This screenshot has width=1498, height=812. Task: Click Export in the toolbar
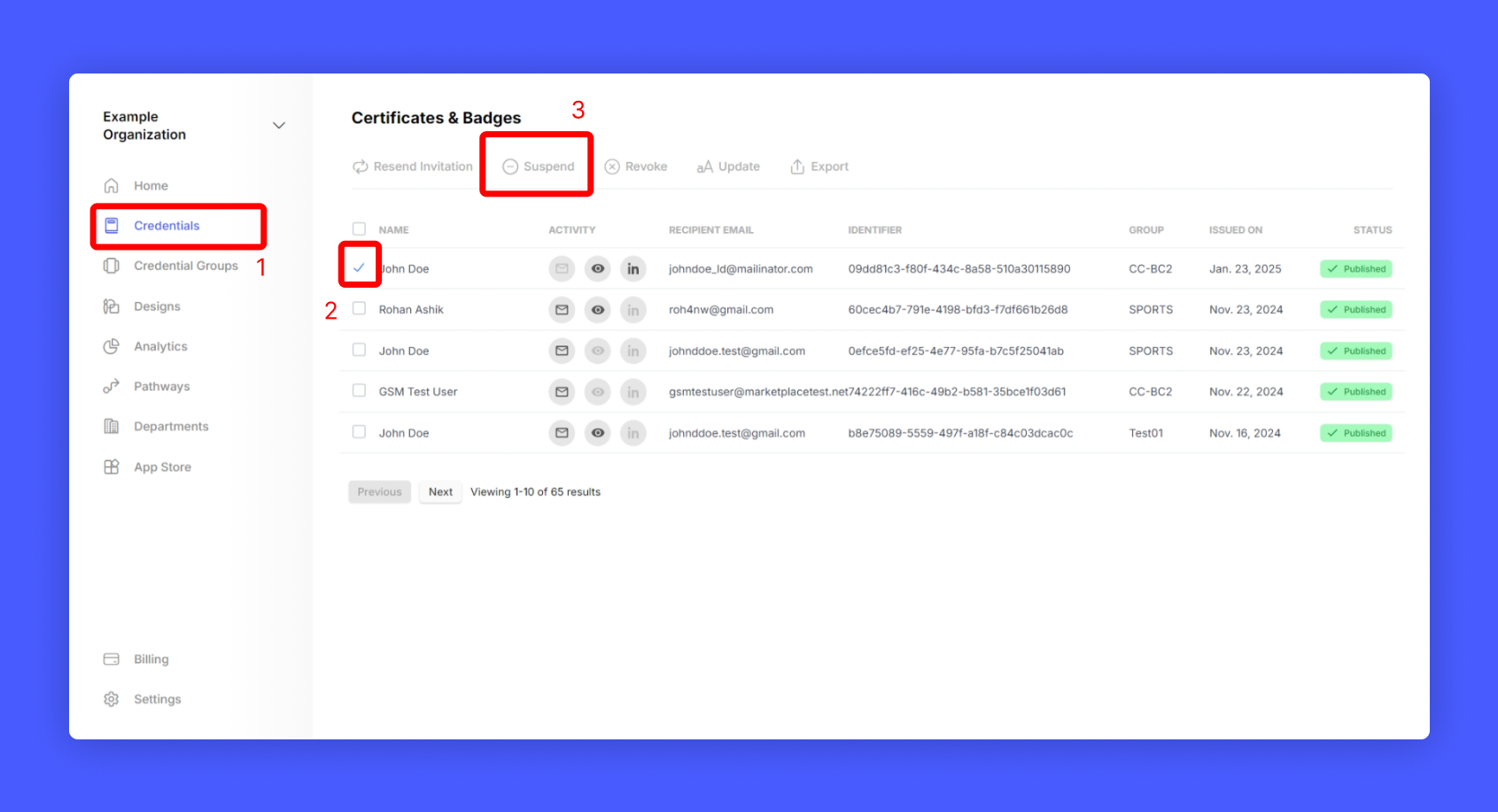point(819,166)
